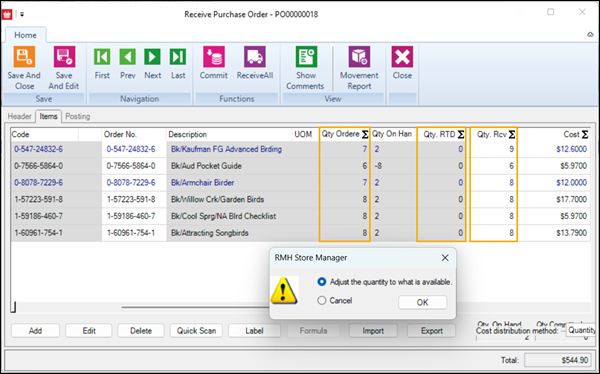Click the $13.7900 cost cell
600x374 pixels.
571,233
